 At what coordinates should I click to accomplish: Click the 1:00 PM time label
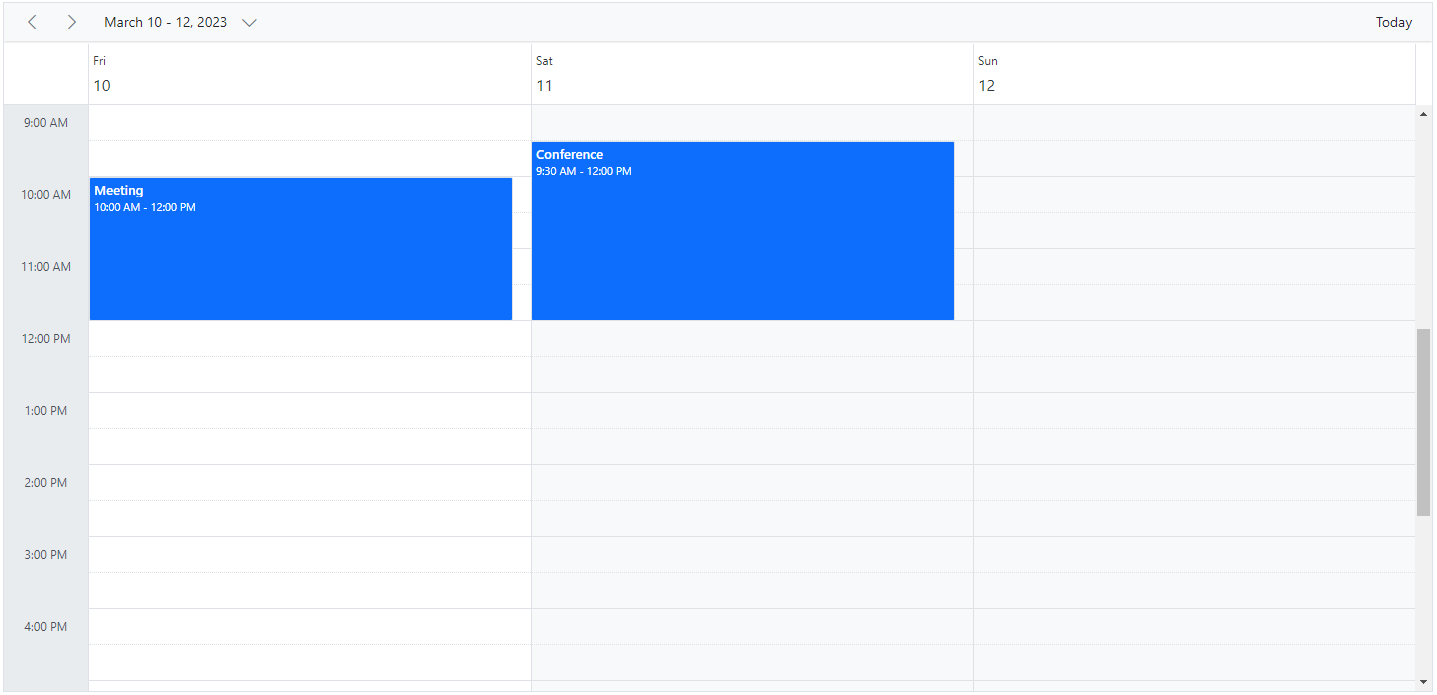[x=46, y=411]
